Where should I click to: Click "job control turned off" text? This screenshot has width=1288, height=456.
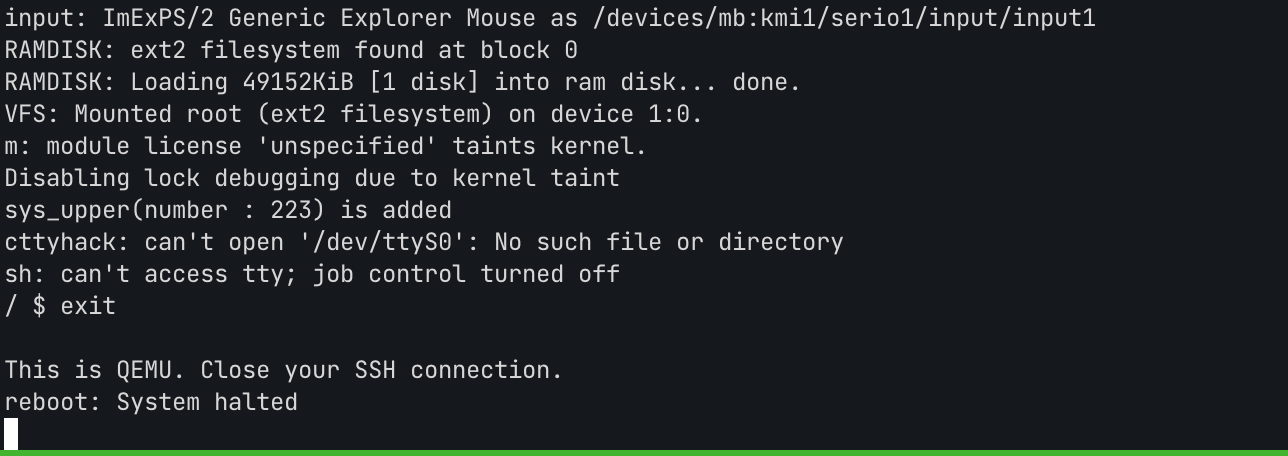coord(466,274)
